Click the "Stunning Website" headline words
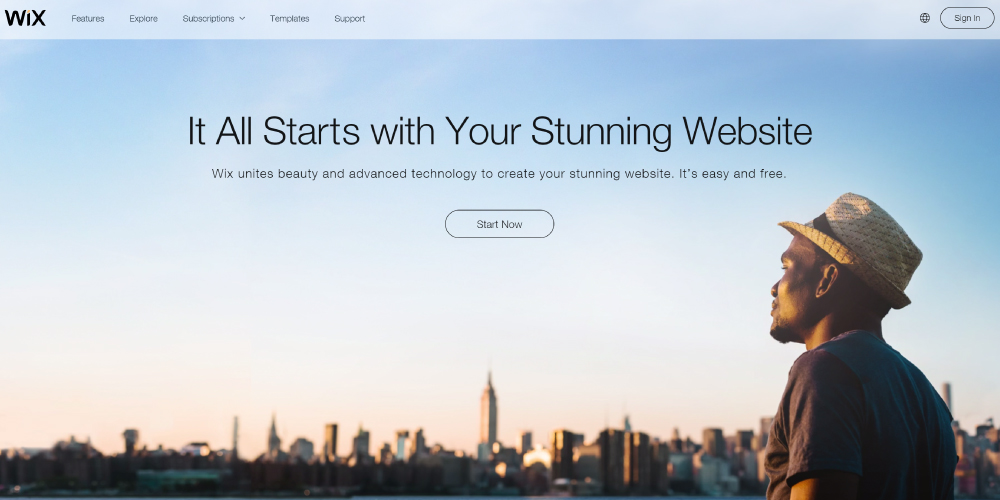1000x500 pixels. [672, 131]
